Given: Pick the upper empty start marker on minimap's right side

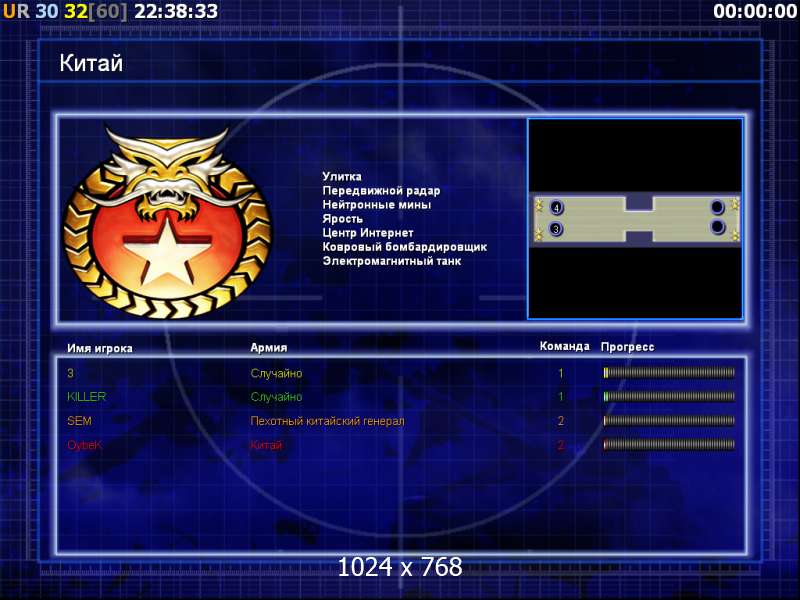Looking at the screenshot, I should click(717, 207).
